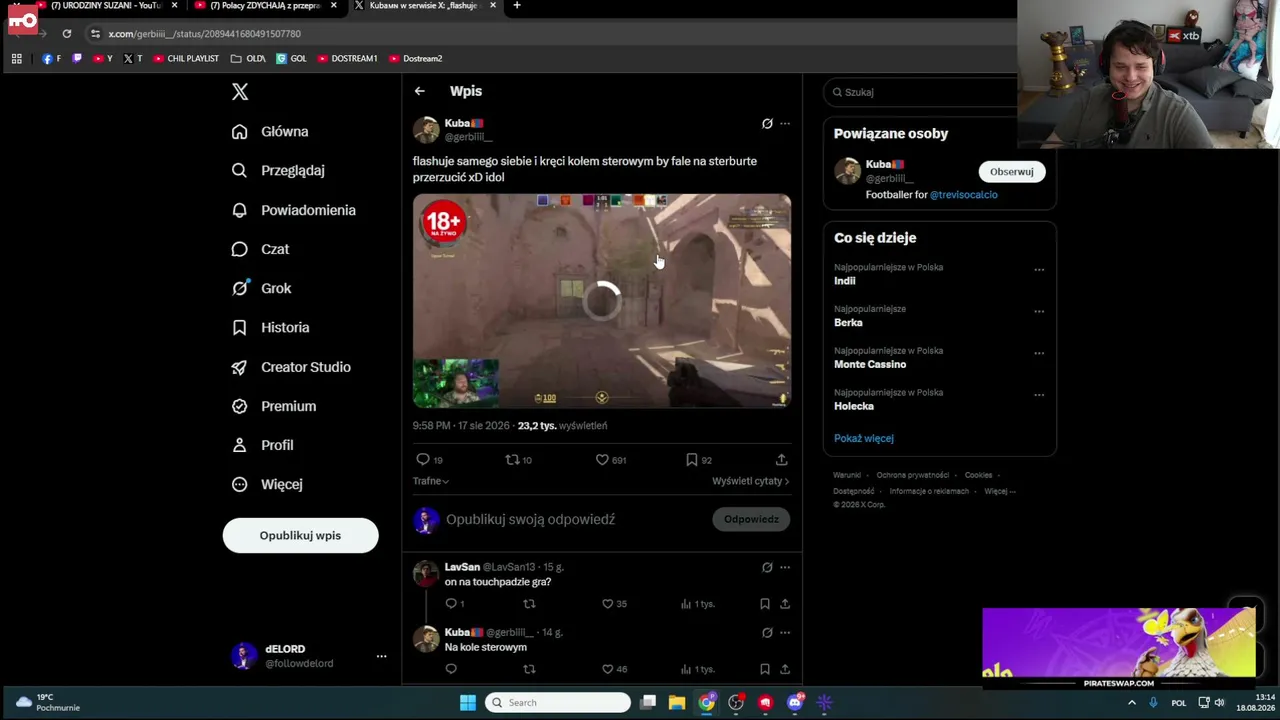Open options for Monte Cassino trend
1280x720 pixels.
[x=1039, y=353]
